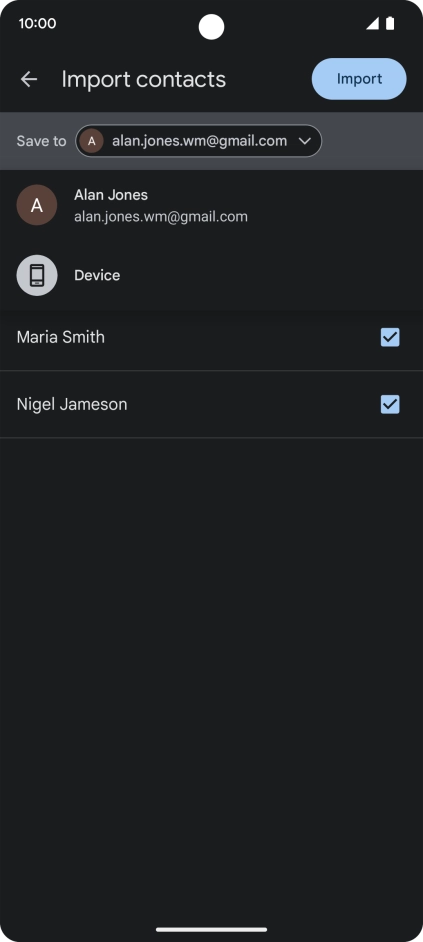Uncheck the Nigel Jameson checkbox

[x=390, y=405]
